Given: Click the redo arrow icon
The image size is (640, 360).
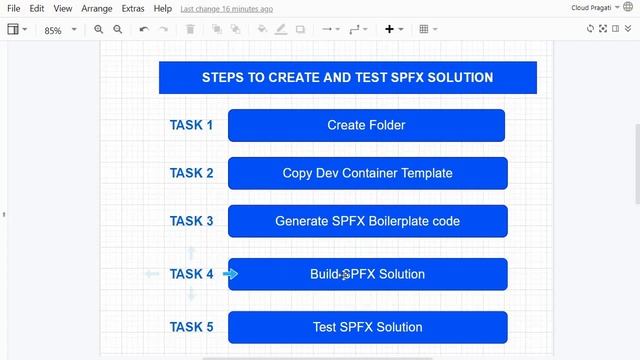Looking at the screenshot, I should [163, 29].
